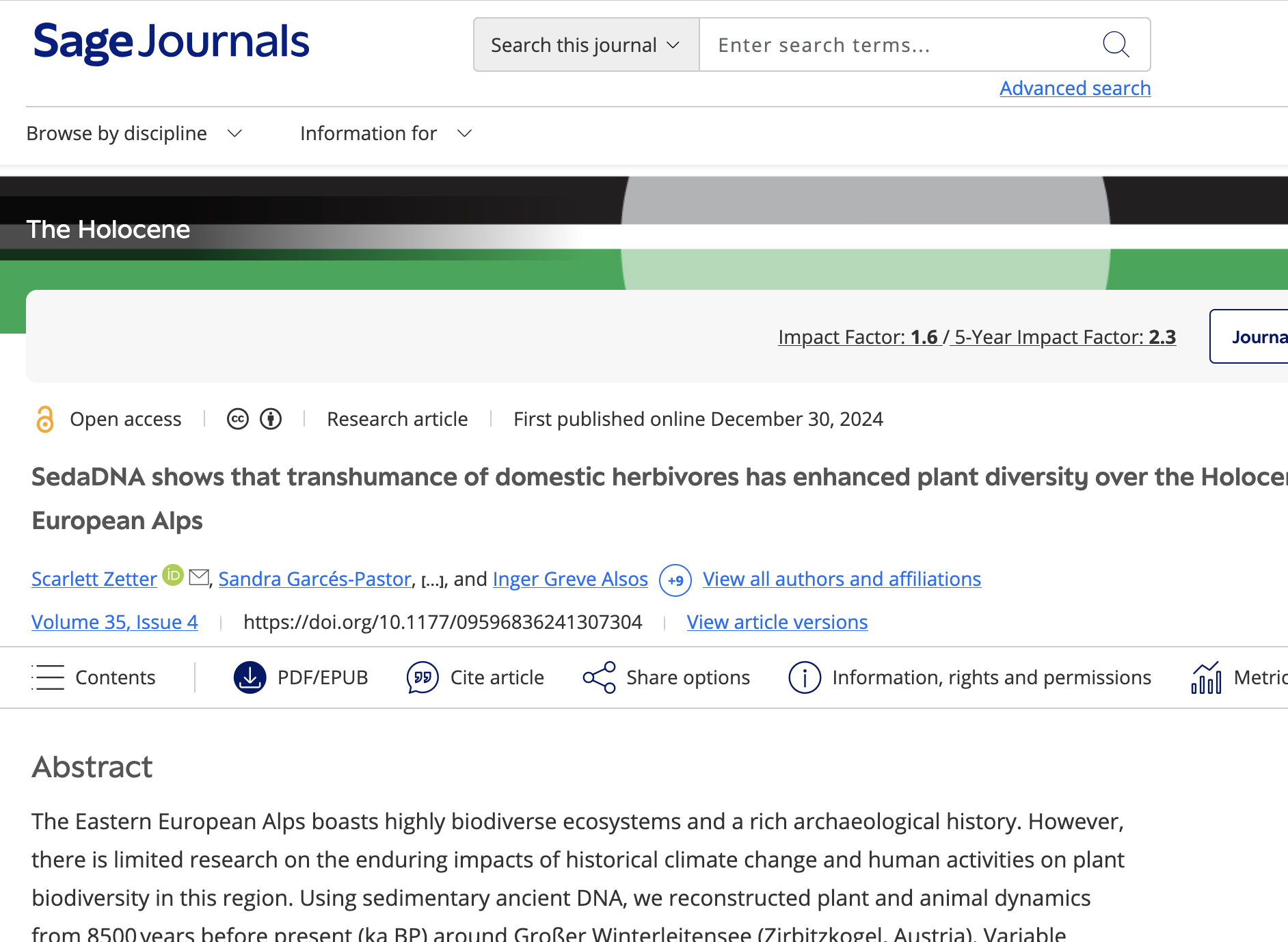Click the Advanced search link
This screenshot has height=942, width=1288.
(1075, 88)
